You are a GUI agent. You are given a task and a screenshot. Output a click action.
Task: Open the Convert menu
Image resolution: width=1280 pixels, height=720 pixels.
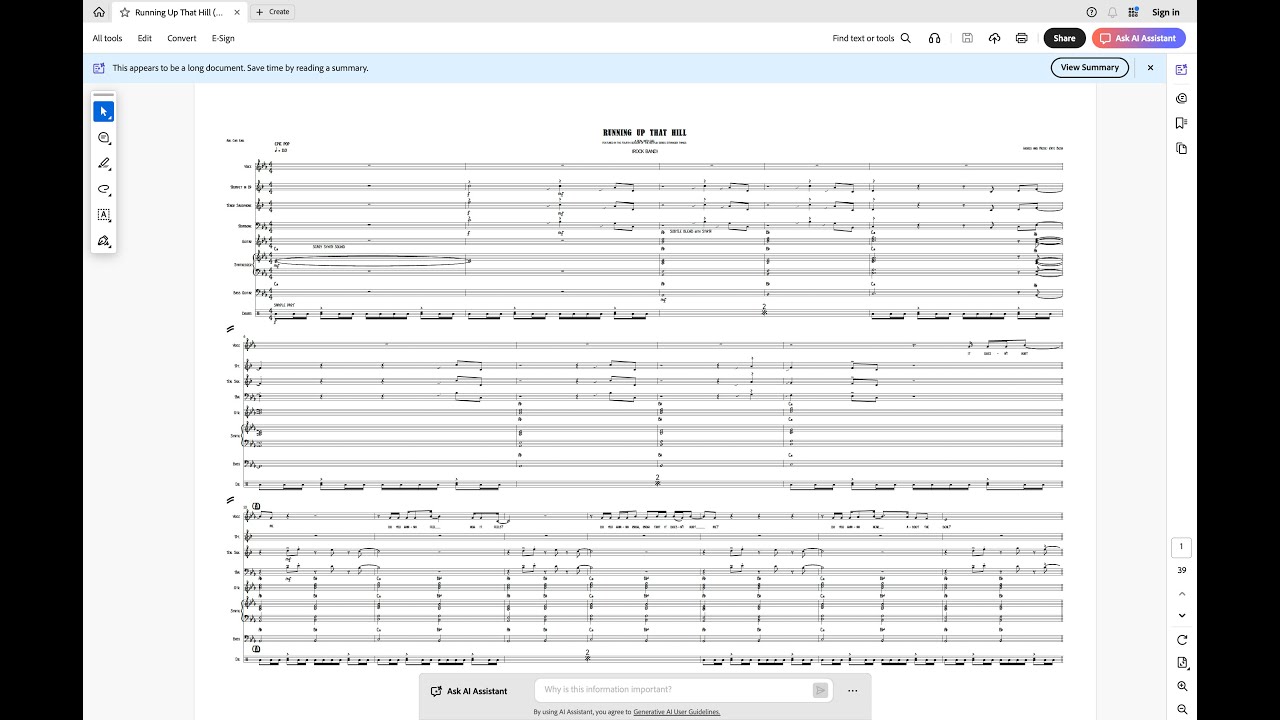(182, 38)
